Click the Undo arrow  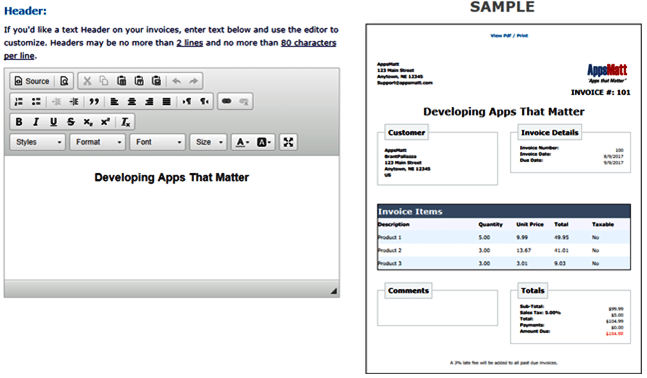pyautogui.click(x=177, y=81)
